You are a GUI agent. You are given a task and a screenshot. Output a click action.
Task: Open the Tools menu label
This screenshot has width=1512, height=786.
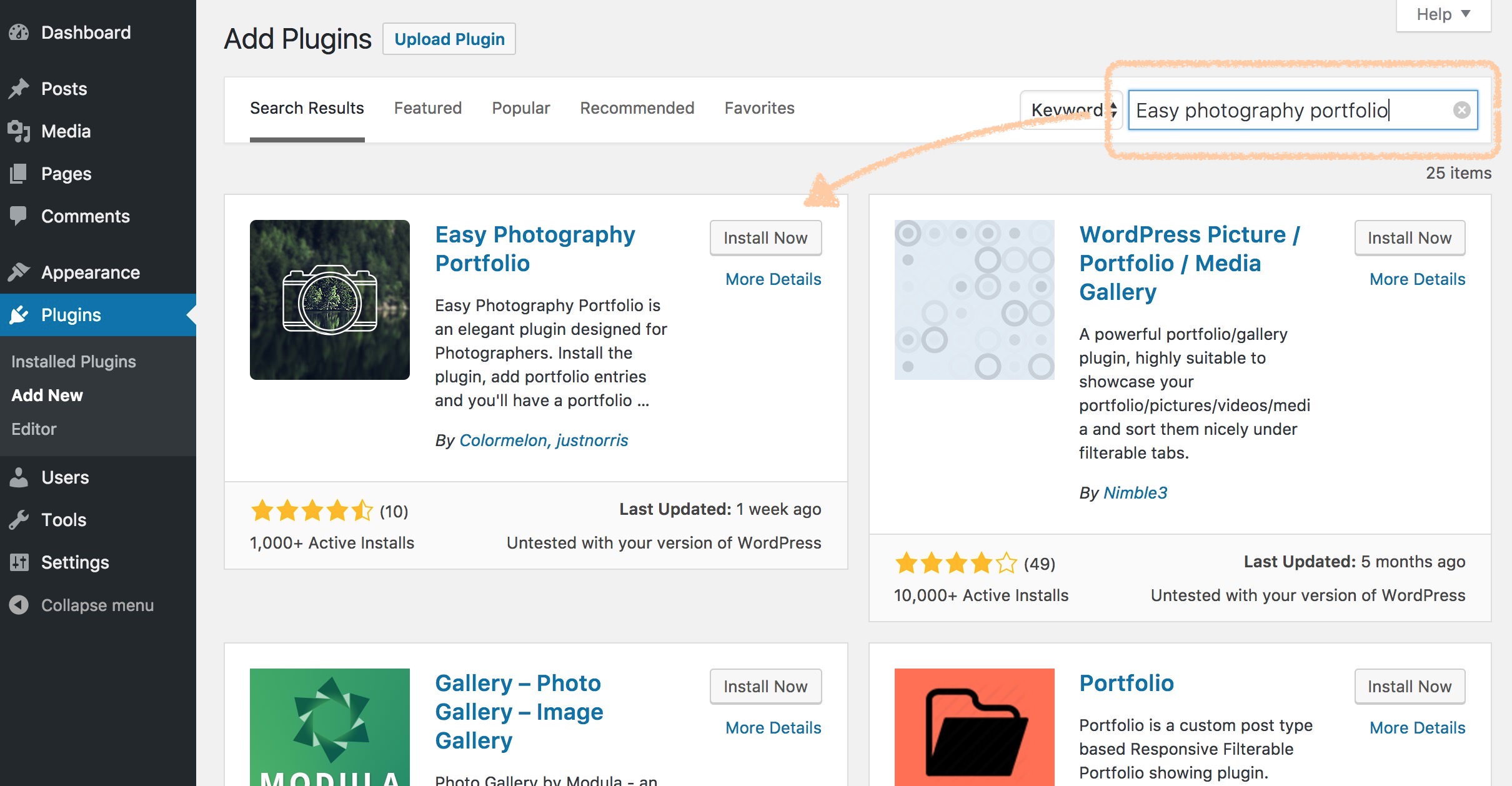[64, 520]
